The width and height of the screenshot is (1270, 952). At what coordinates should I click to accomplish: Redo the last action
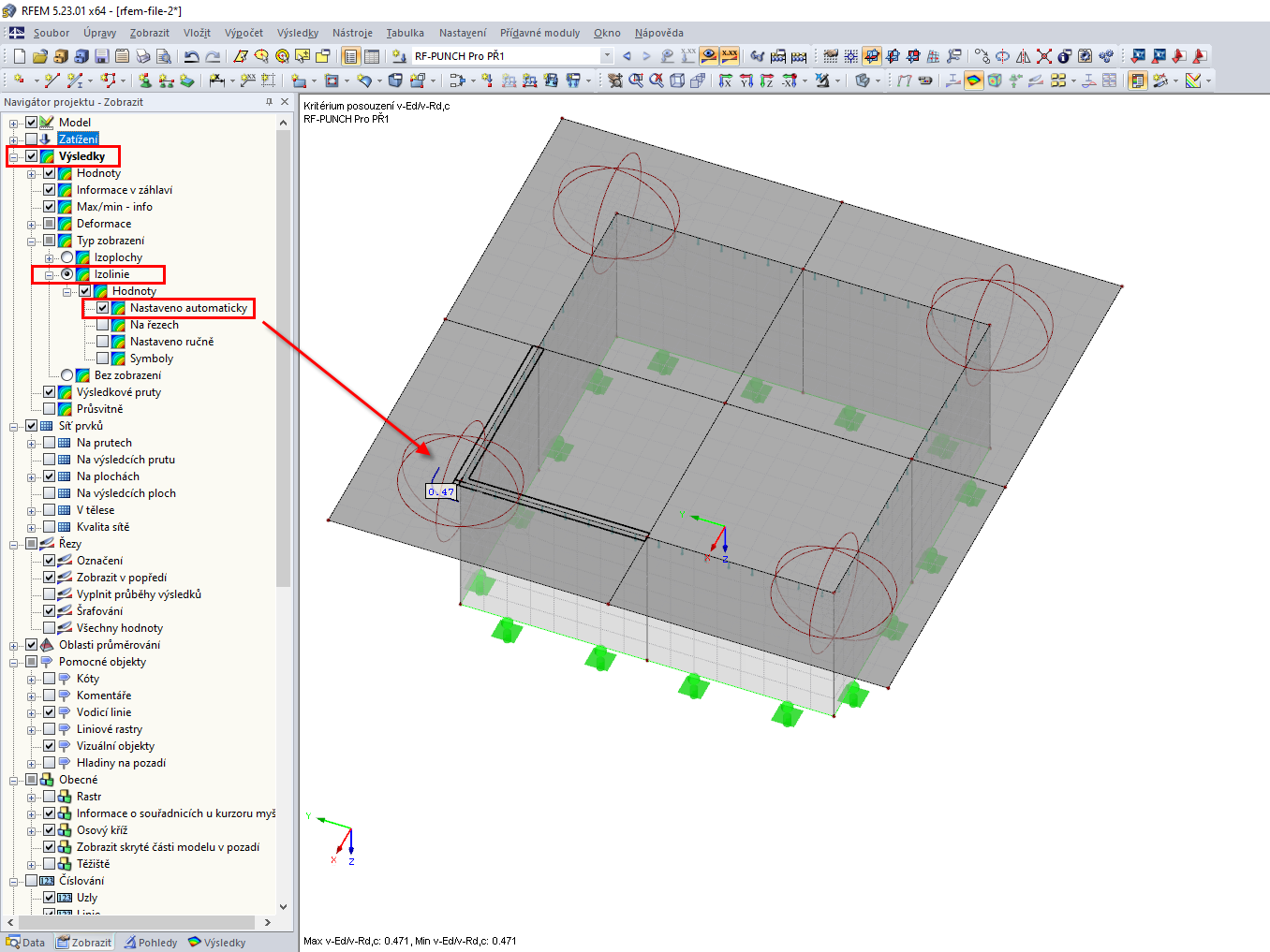coord(213,56)
